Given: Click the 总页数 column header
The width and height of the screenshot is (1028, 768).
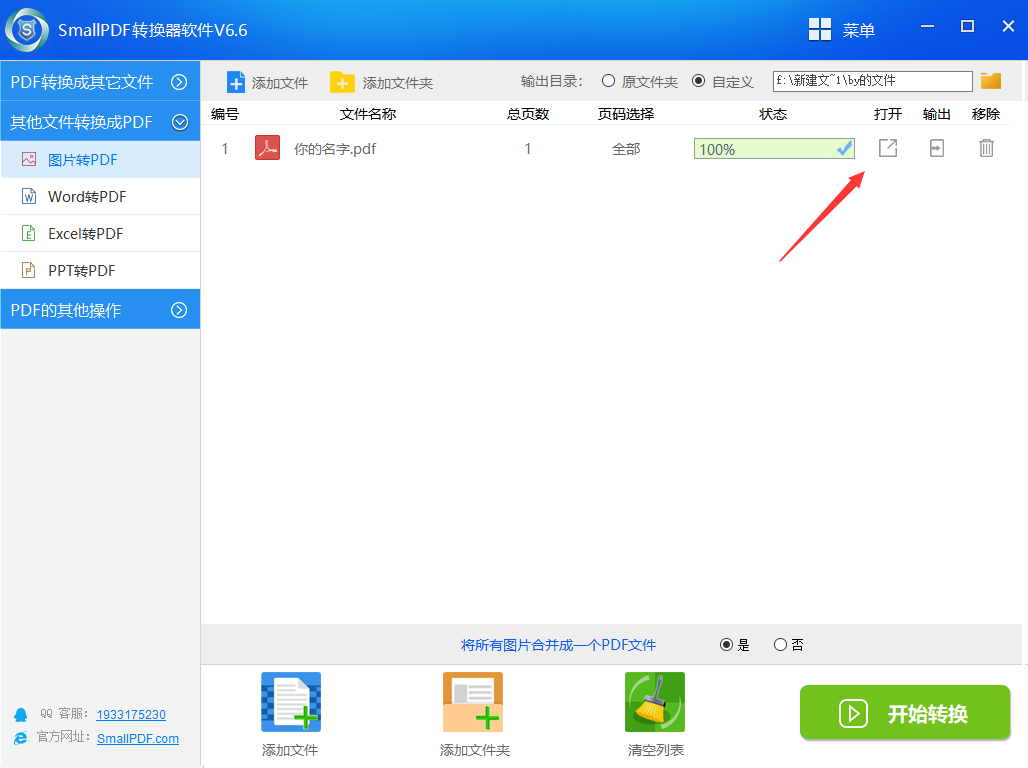Looking at the screenshot, I should (528, 114).
